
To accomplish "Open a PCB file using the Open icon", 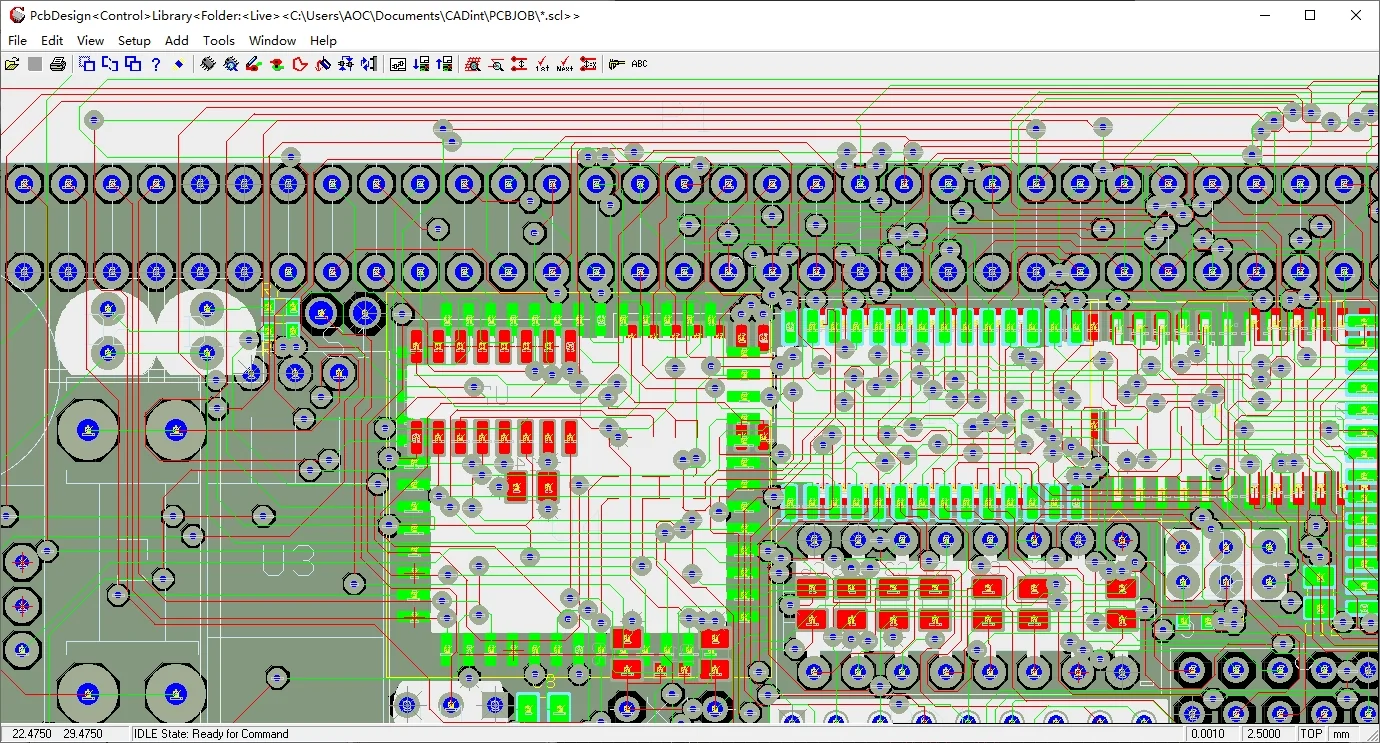I will (x=12, y=63).
